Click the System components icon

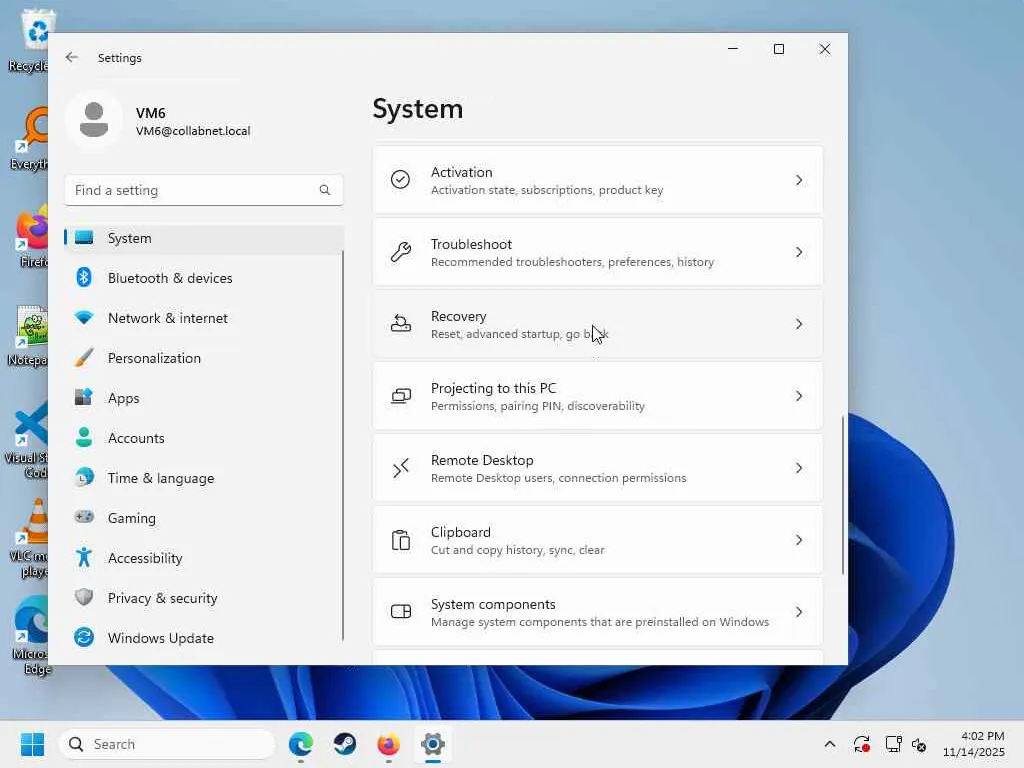[400, 612]
